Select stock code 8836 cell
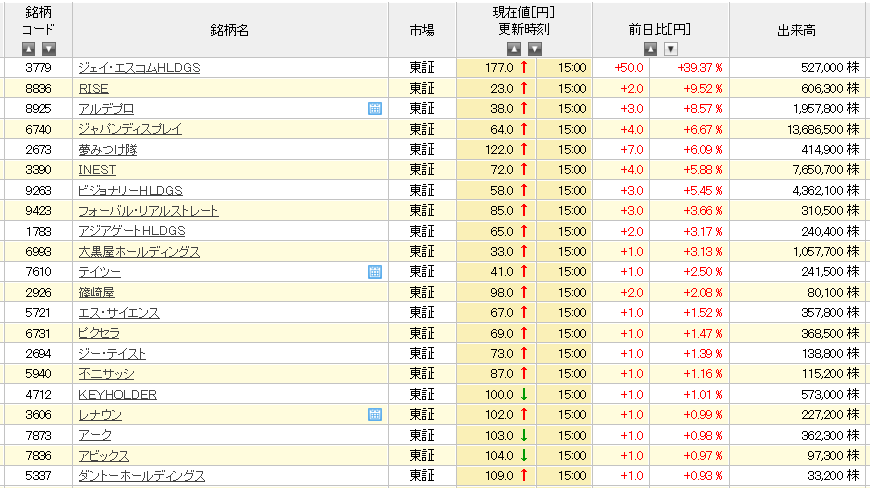This screenshot has height=488, width=870. point(38,89)
